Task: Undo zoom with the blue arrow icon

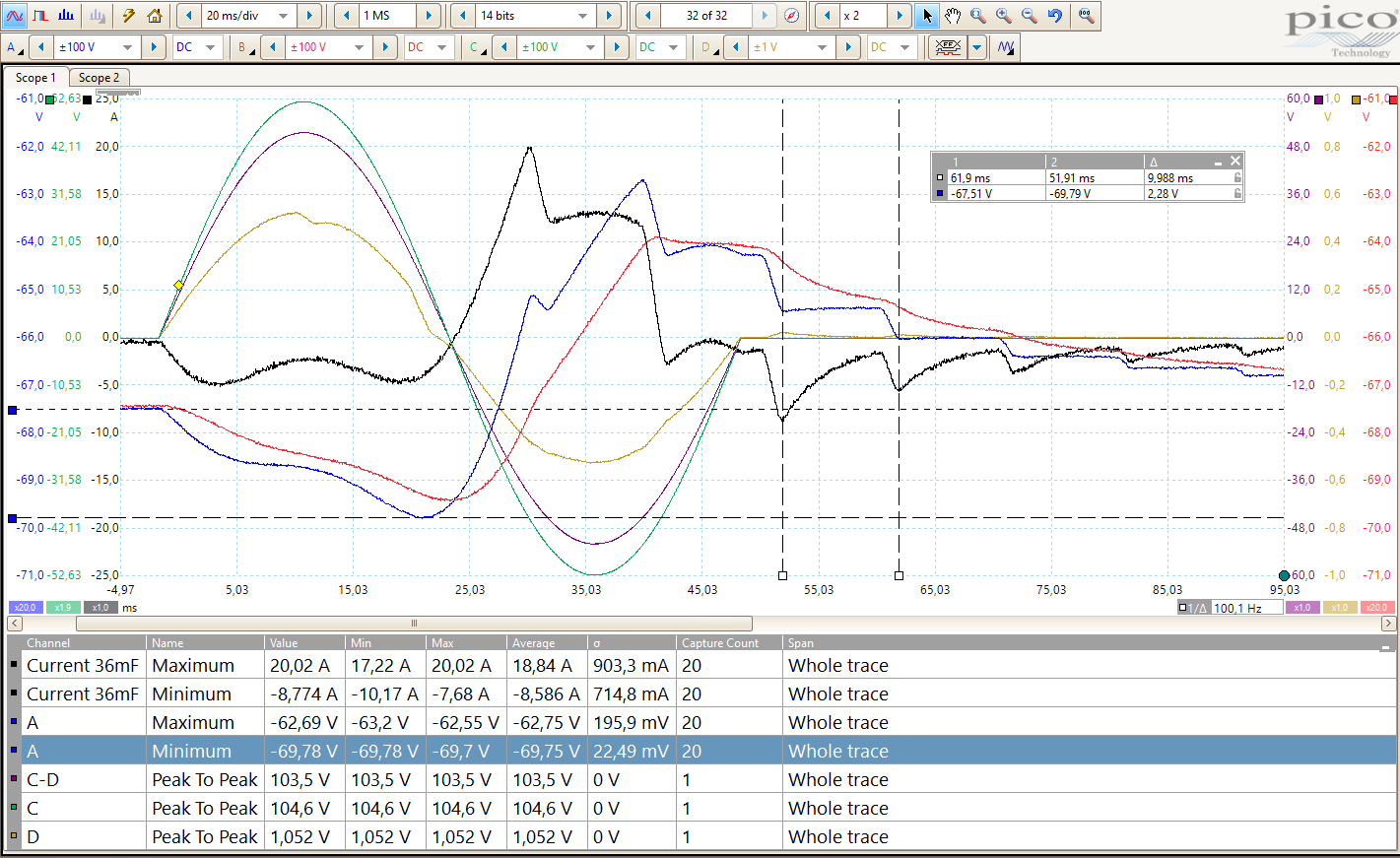Action: point(1055,16)
